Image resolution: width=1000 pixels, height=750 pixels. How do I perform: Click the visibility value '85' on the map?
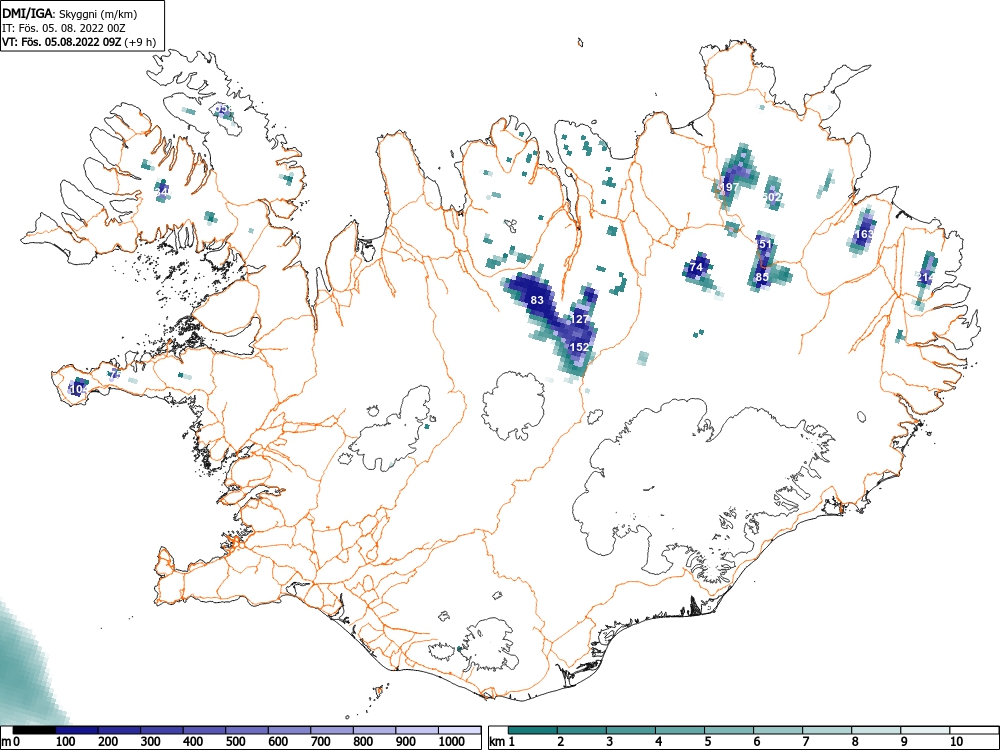pyautogui.click(x=762, y=277)
